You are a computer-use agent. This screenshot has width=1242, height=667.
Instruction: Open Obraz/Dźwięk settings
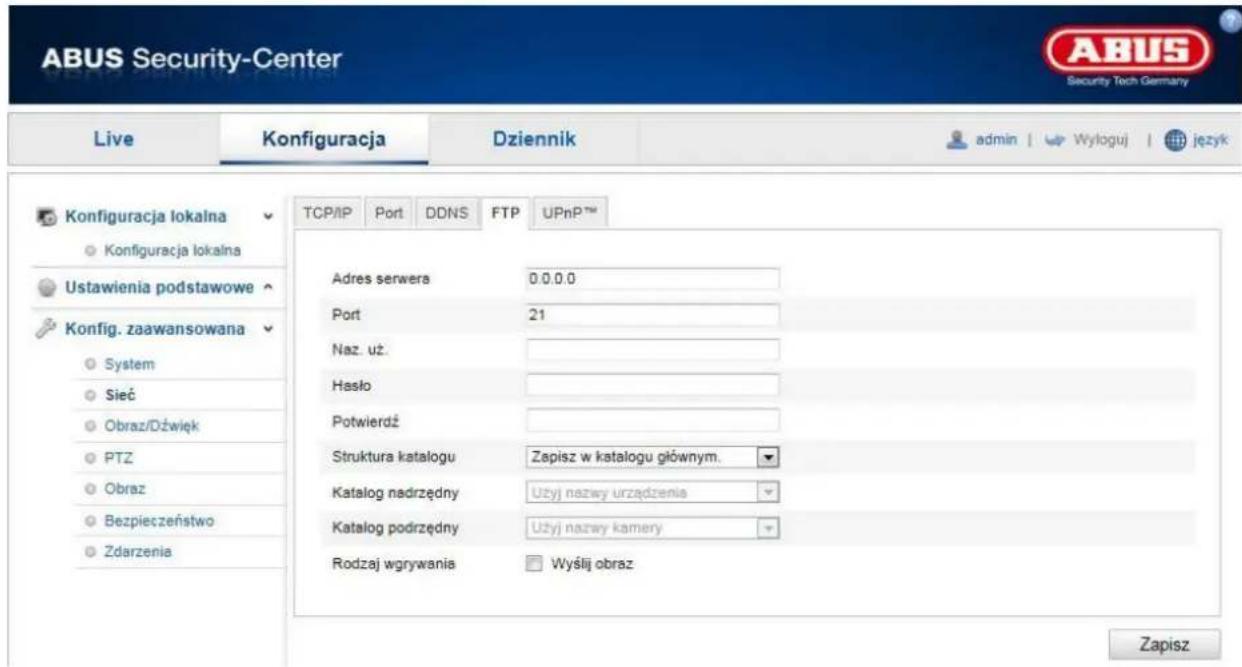point(153,427)
